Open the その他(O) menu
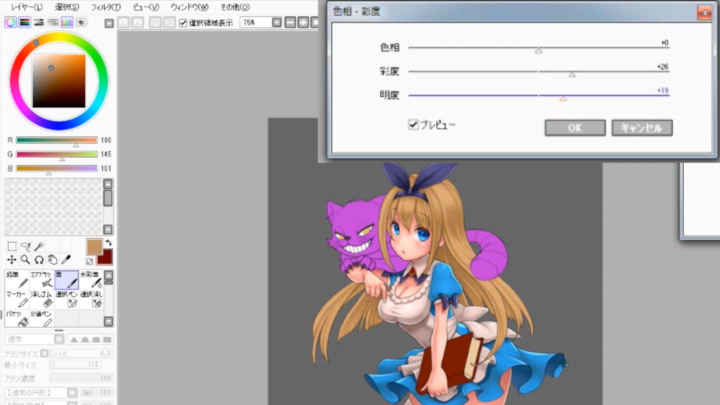Image resolution: width=720 pixels, height=405 pixels. (235, 7)
